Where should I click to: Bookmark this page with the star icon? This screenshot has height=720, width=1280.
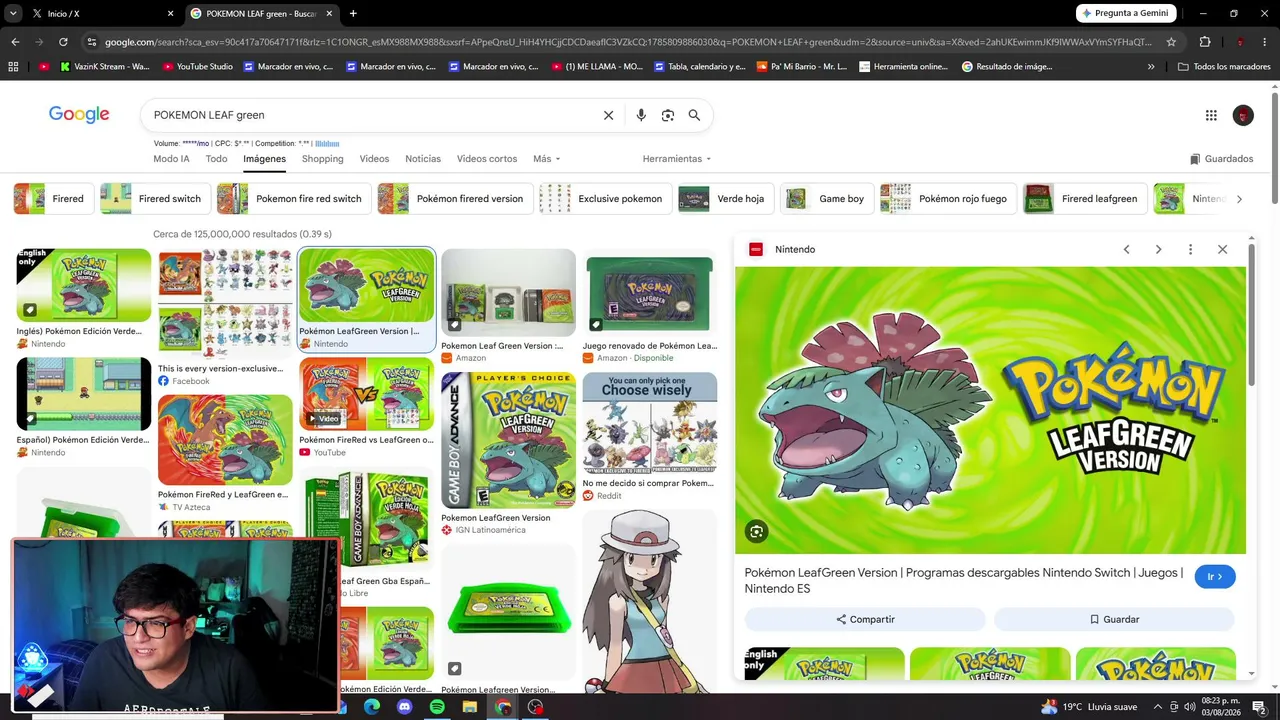pos(1171,42)
